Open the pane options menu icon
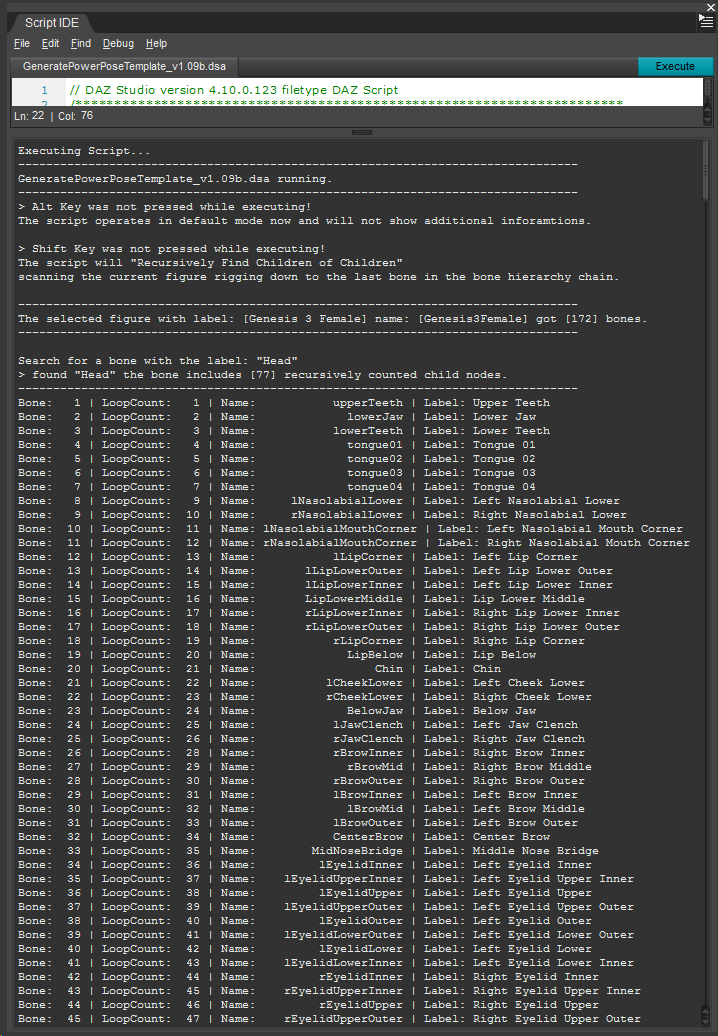Viewport: 718px width, 1036px height. pos(706,20)
